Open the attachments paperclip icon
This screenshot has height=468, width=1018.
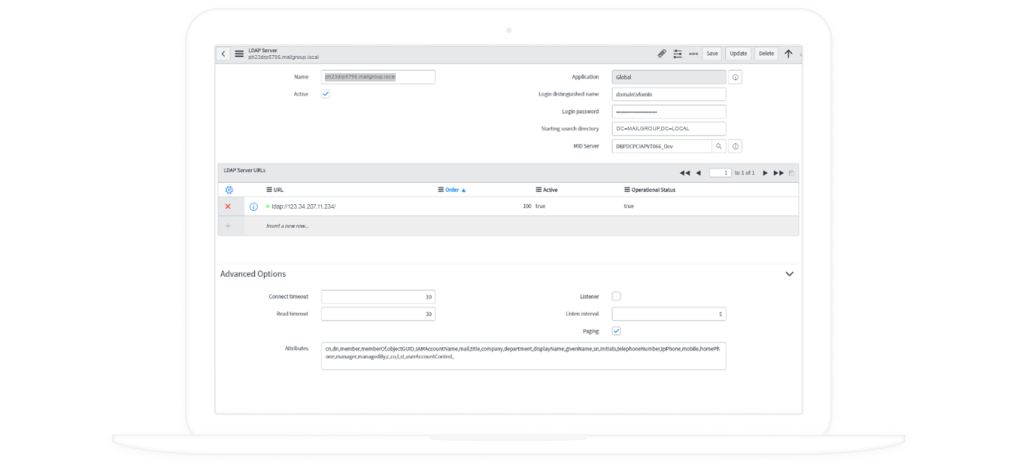point(662,54)
